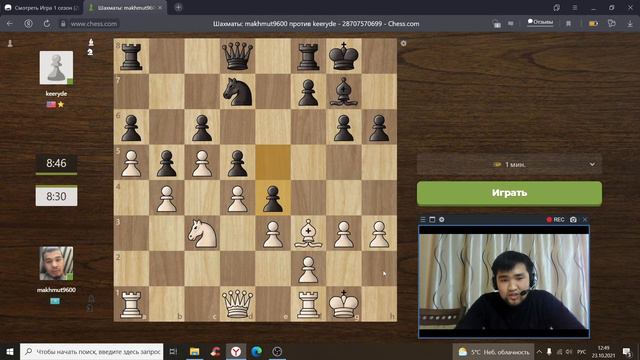Select the white knight on c3
The image size is (640, 360).
(x=202, y=233)
